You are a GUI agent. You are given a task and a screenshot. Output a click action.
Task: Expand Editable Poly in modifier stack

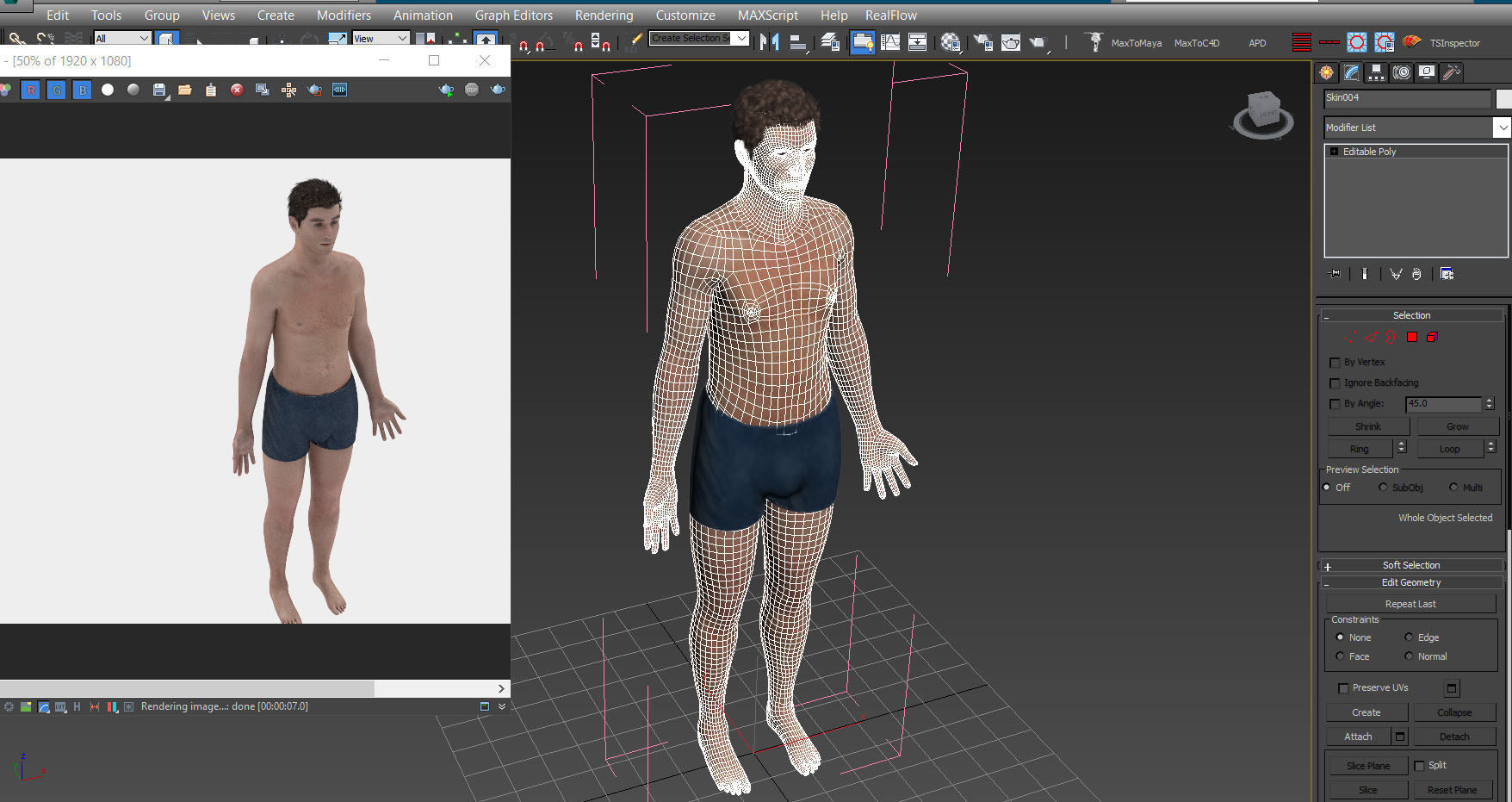1335,152
